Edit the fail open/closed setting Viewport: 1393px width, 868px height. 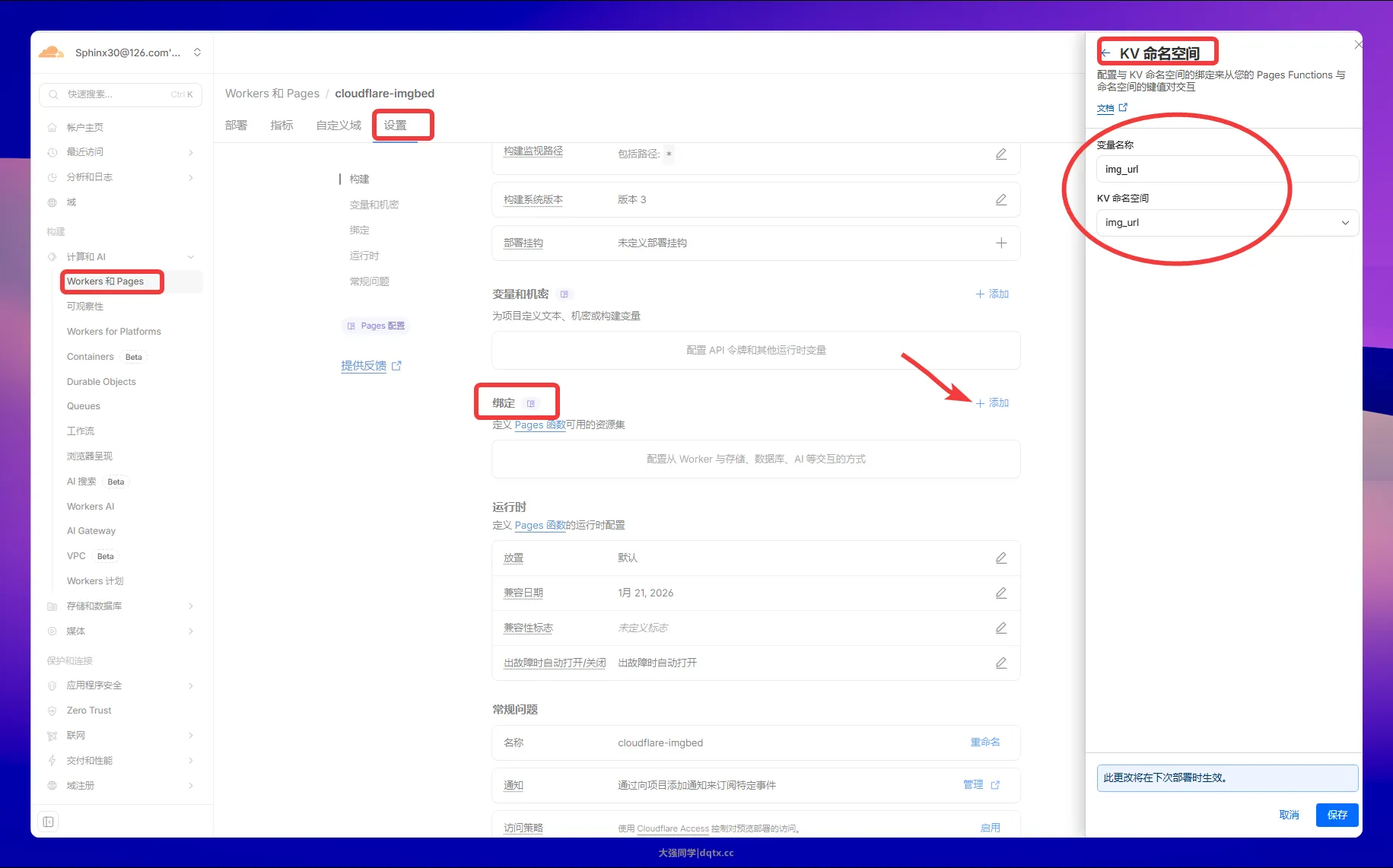click(x=1000, y=663)
